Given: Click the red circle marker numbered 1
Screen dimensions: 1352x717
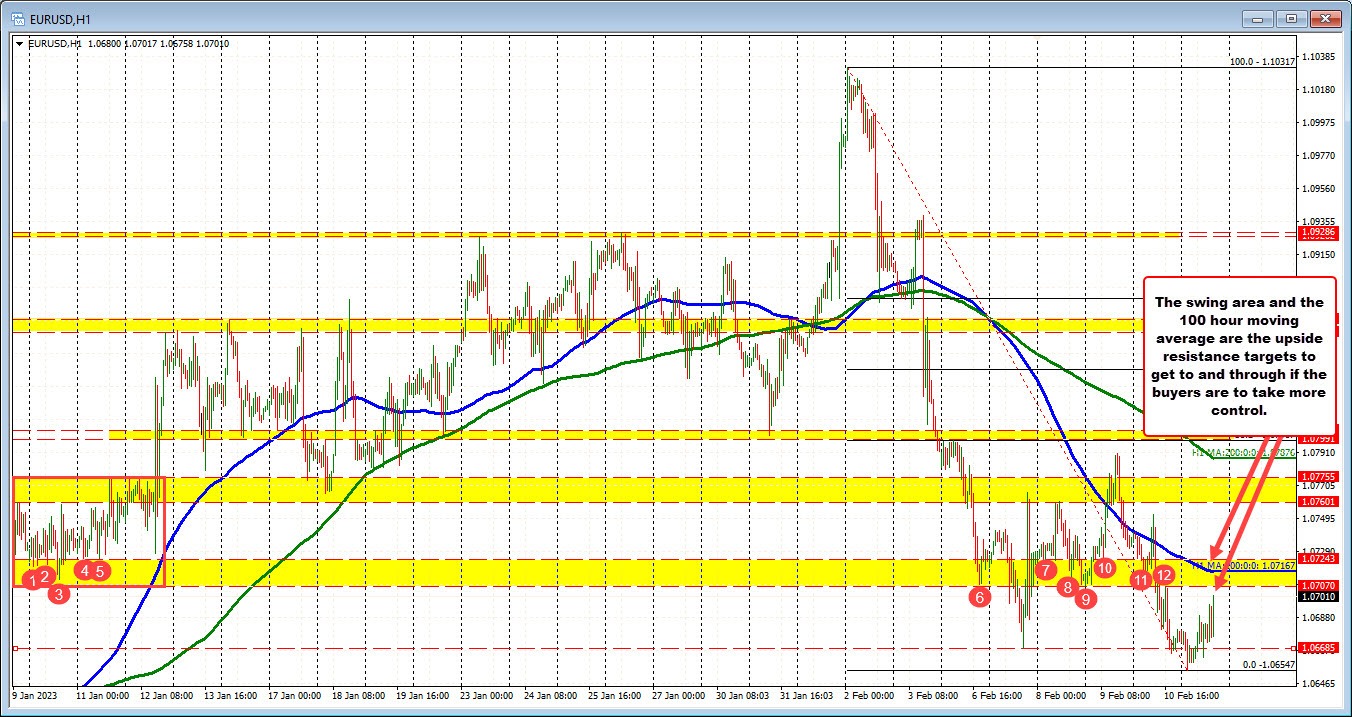Looking at the screenshot, I should [33, 579].
